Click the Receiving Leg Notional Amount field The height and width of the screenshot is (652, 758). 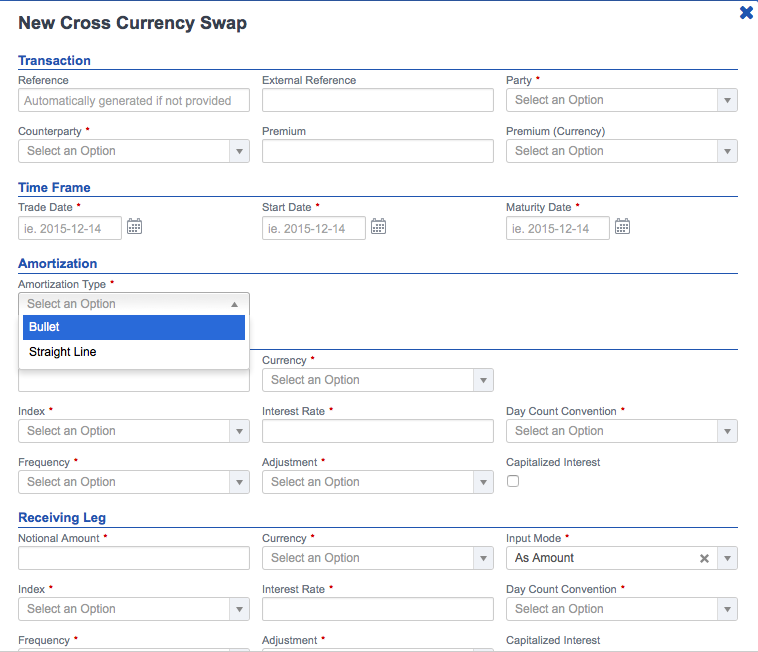[134, 558]
